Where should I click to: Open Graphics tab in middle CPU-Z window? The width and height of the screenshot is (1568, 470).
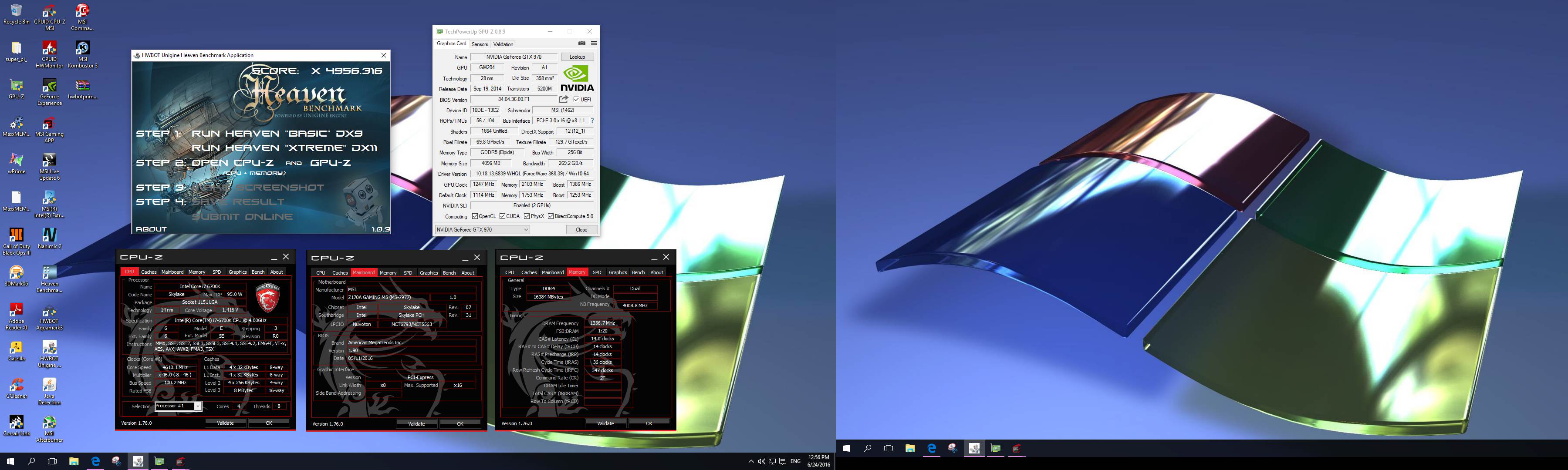point(429,272)
